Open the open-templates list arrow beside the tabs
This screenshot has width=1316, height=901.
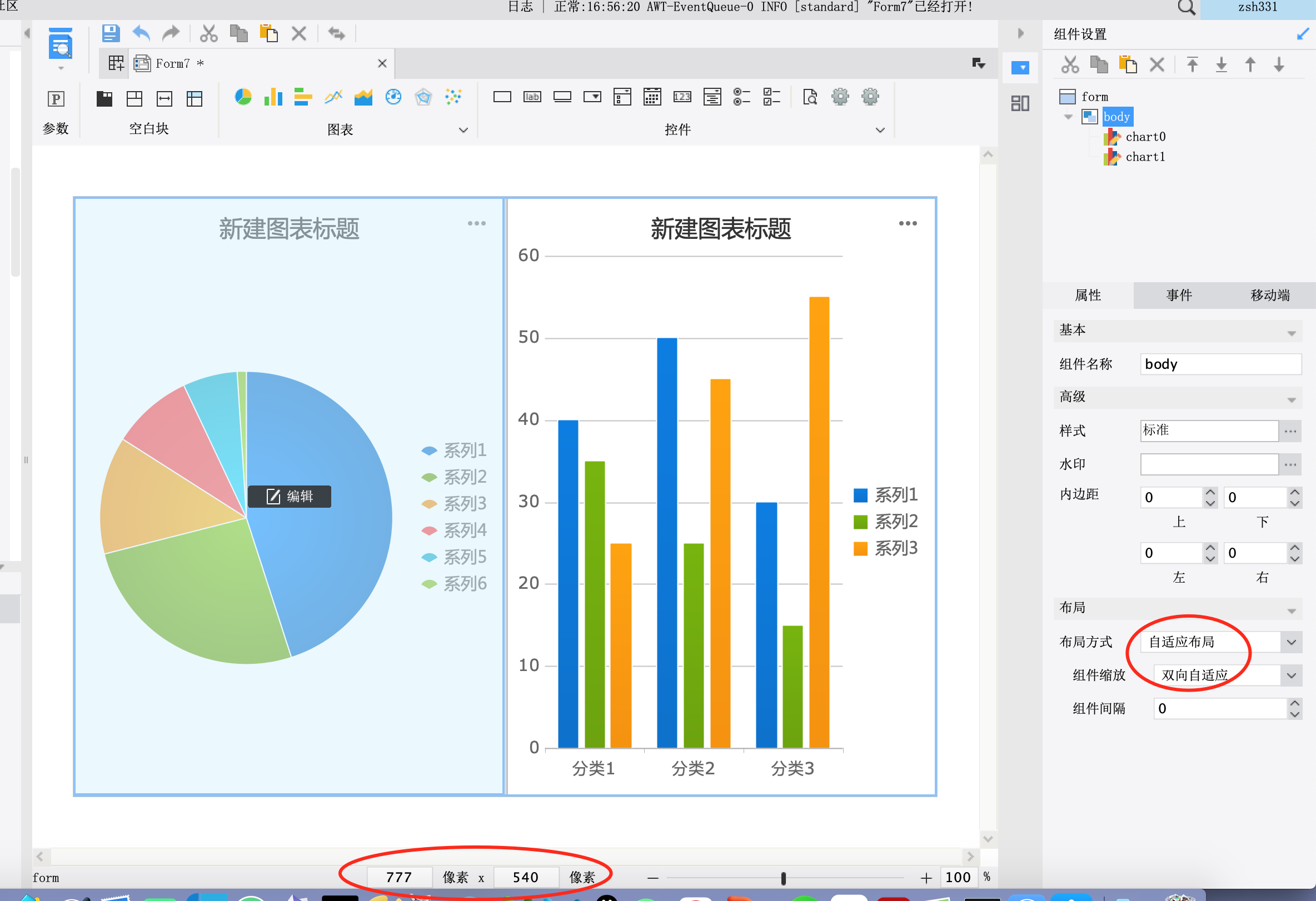979,63
